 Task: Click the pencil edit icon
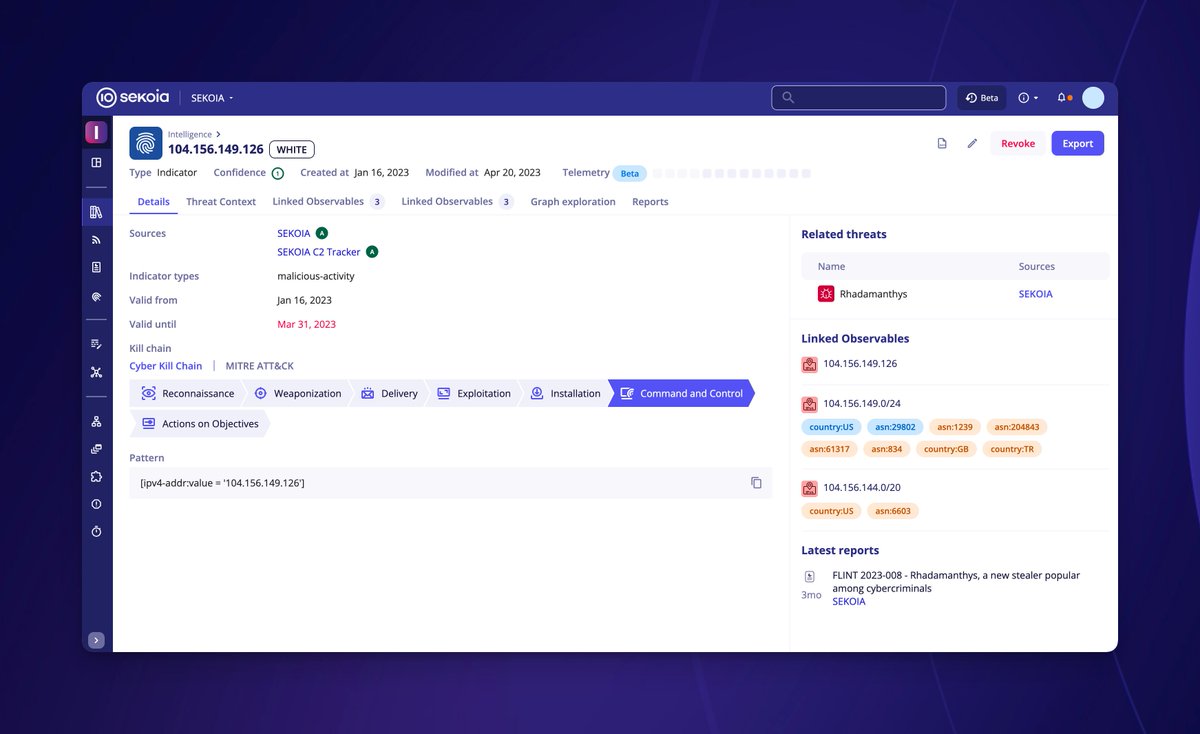(972, 143)
